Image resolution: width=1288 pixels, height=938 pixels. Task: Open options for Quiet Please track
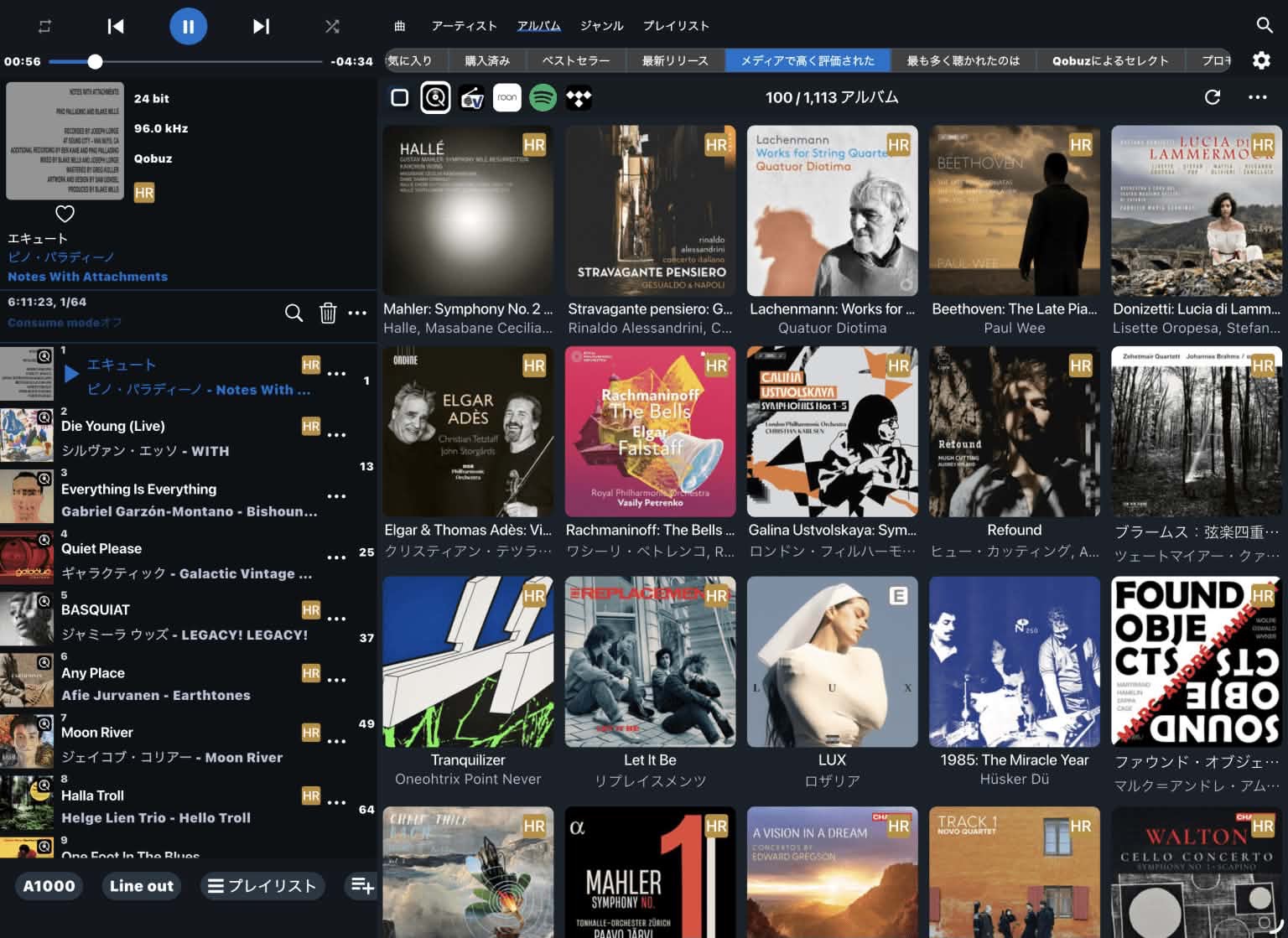pos(336,557)
